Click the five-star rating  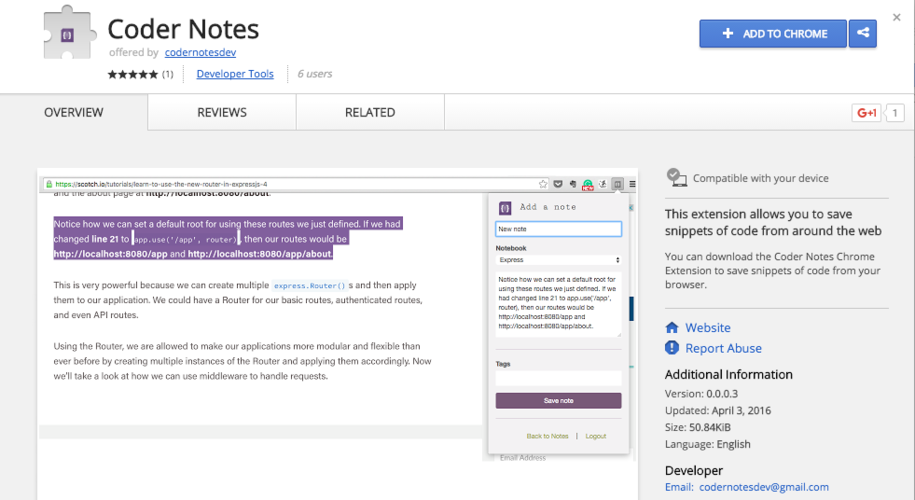pyautogui.click(x=132, y=74)
